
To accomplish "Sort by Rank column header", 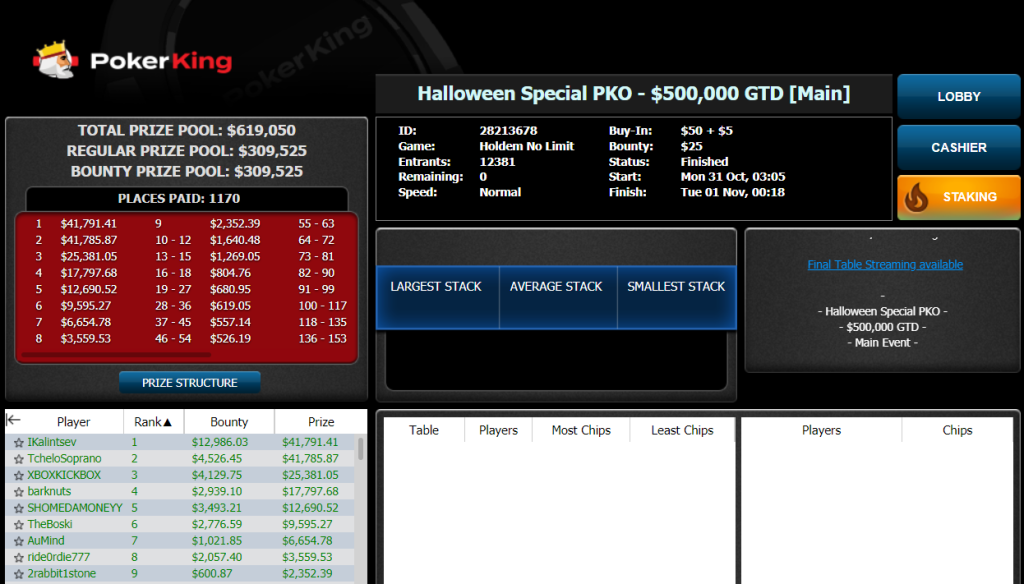I will 153,422.
